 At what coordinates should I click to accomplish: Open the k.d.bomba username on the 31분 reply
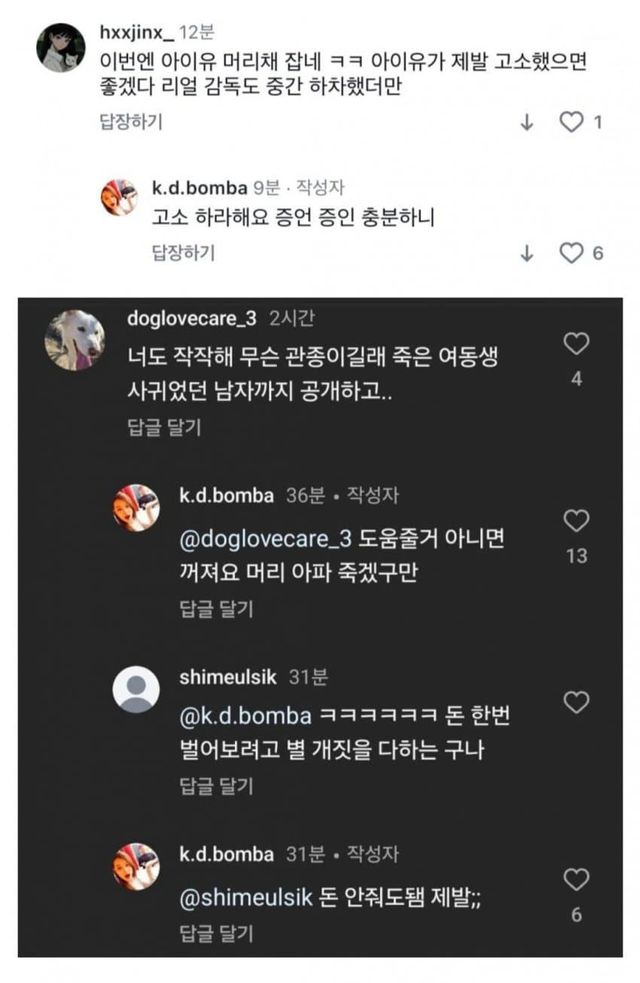pos(226,854)
